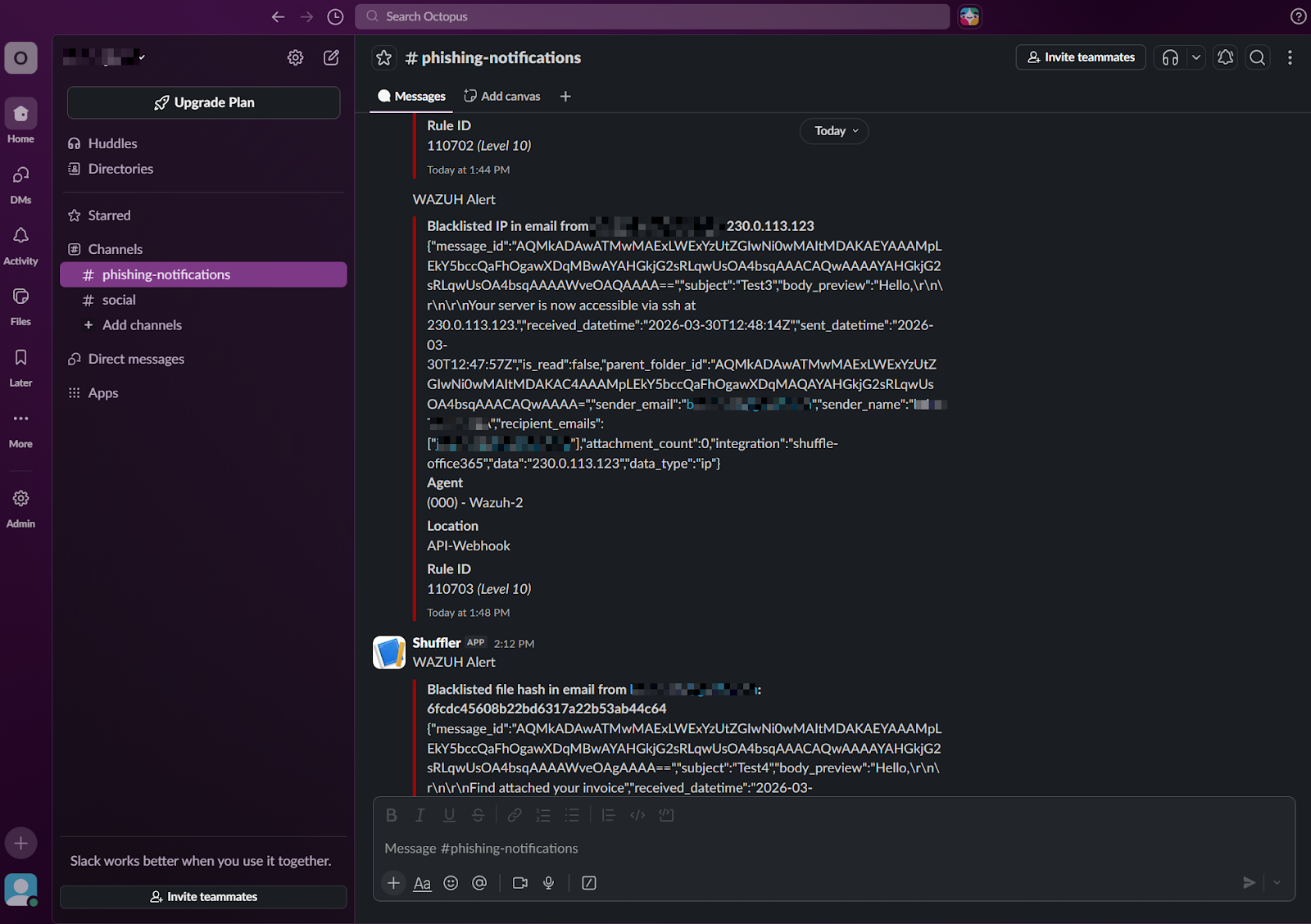The height and width of the screenshot is (924, 1311).
Task: Toggle bold formatting in the composer
Action: click(x=391, y=815)
